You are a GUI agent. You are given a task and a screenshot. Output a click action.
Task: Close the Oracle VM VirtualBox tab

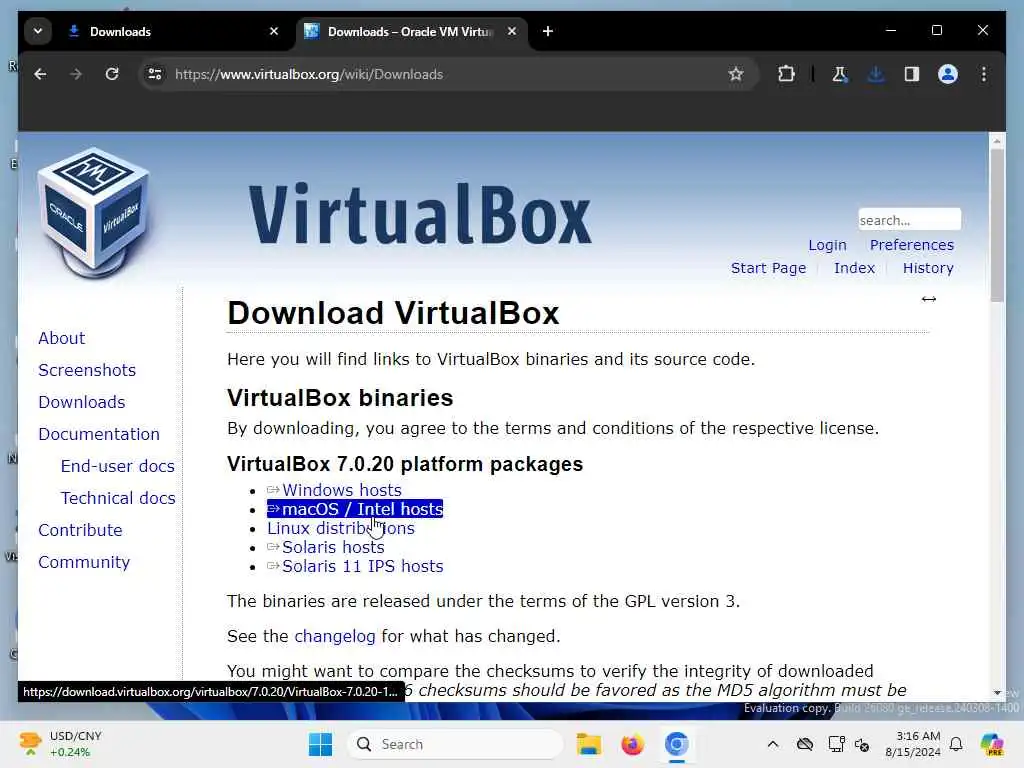[x=512, y=31]
